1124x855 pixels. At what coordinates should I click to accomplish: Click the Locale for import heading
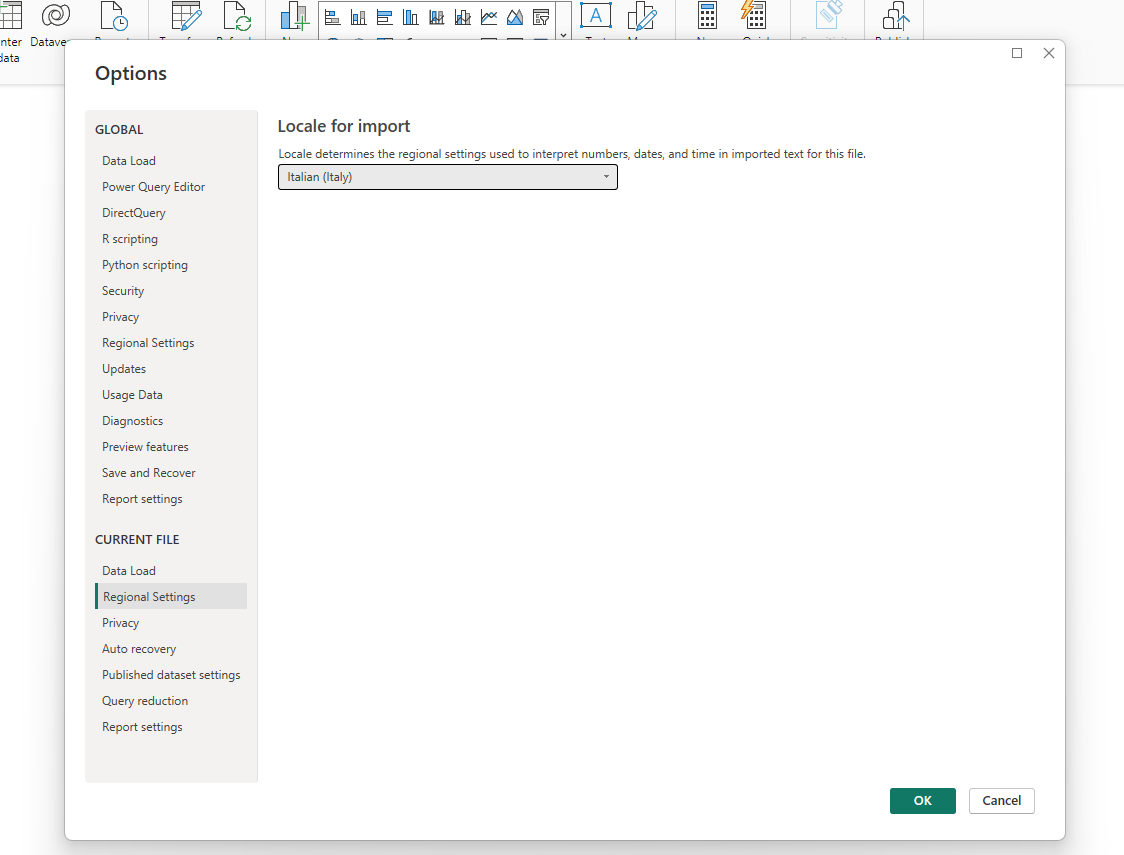coord(344,126)
